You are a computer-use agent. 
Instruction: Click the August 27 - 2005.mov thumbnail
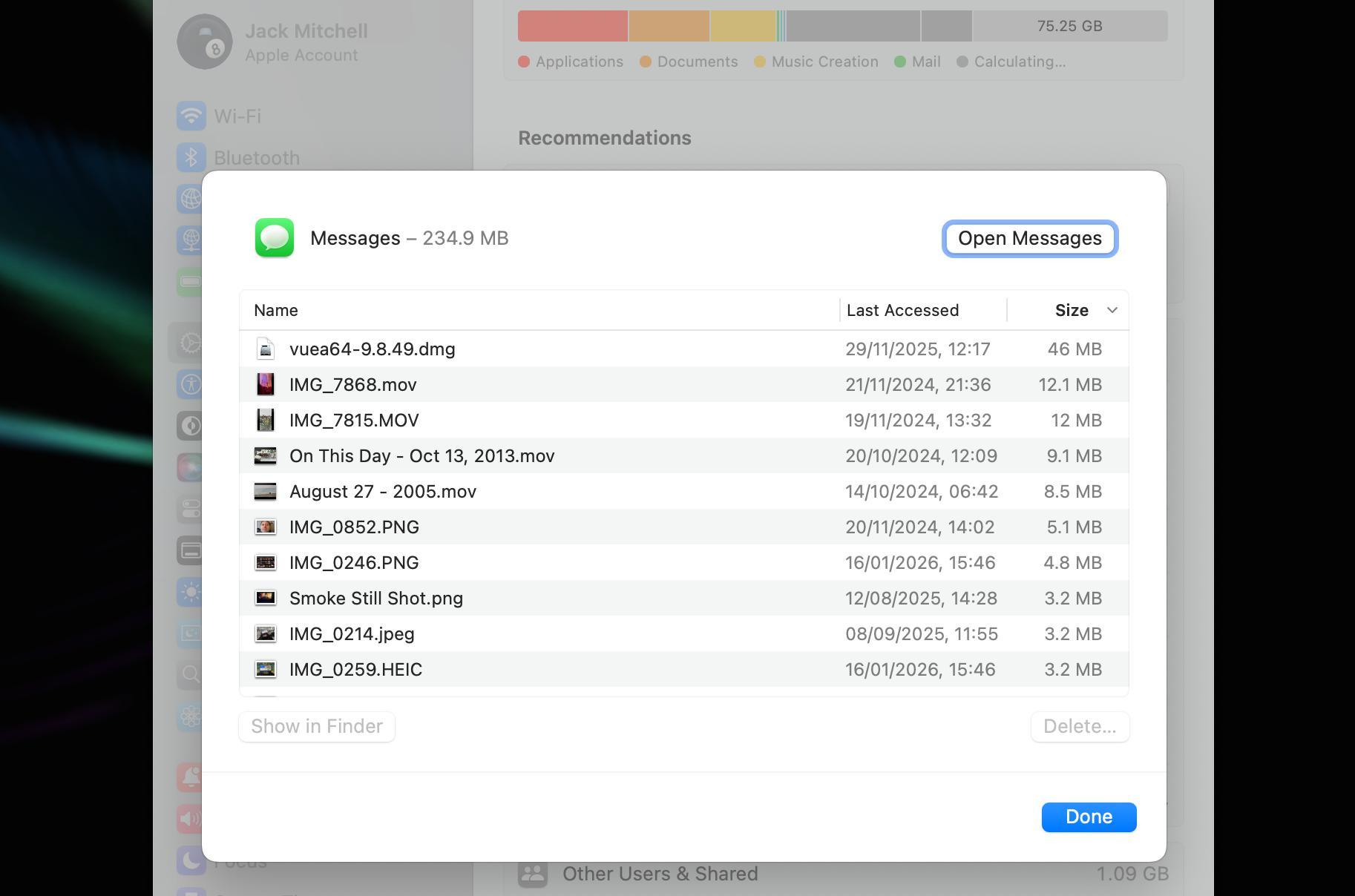coord(266,491)
